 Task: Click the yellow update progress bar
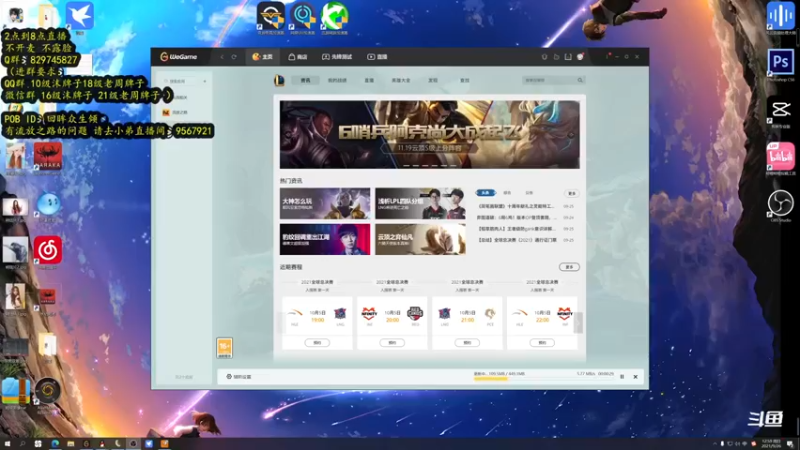point(490,379)
